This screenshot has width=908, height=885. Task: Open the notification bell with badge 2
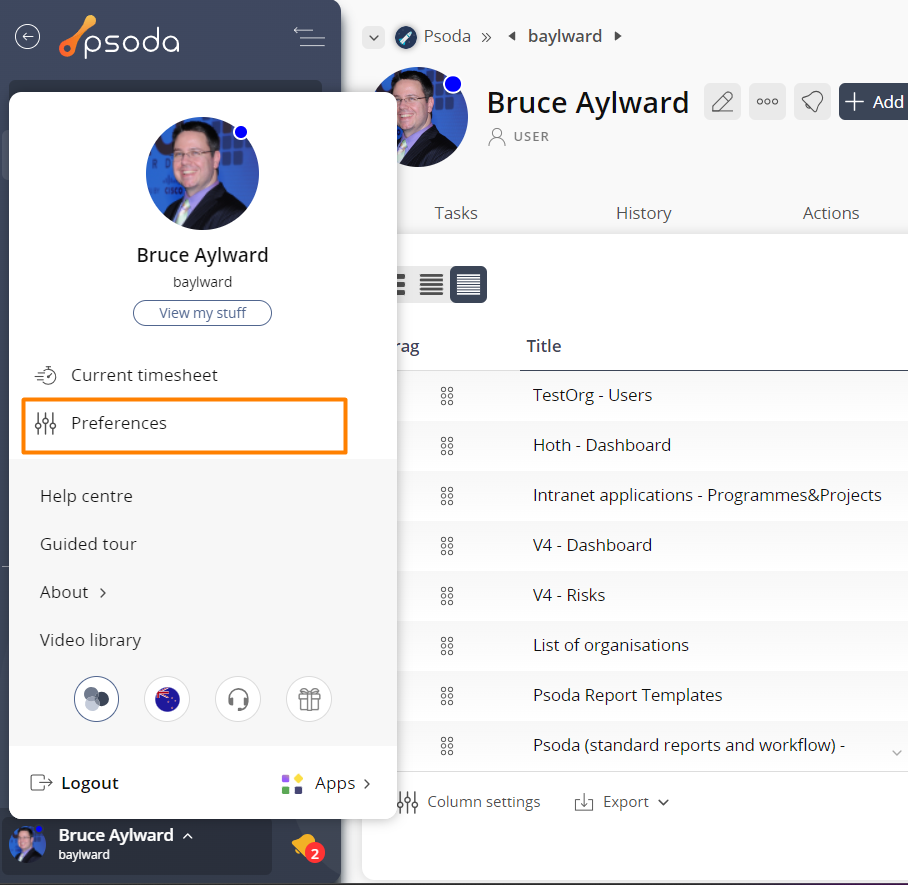tap(308, 848)
